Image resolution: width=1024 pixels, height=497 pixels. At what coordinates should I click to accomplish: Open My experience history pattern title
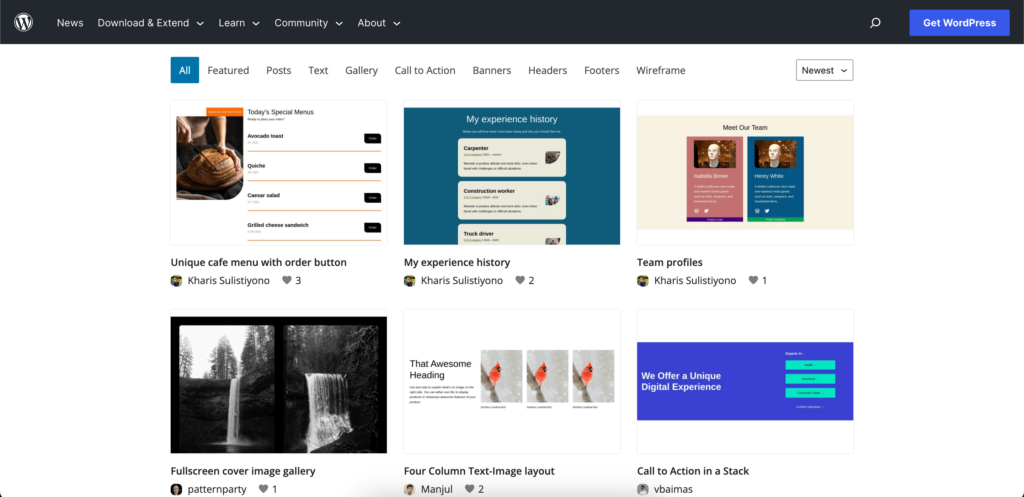click(457, 262)
